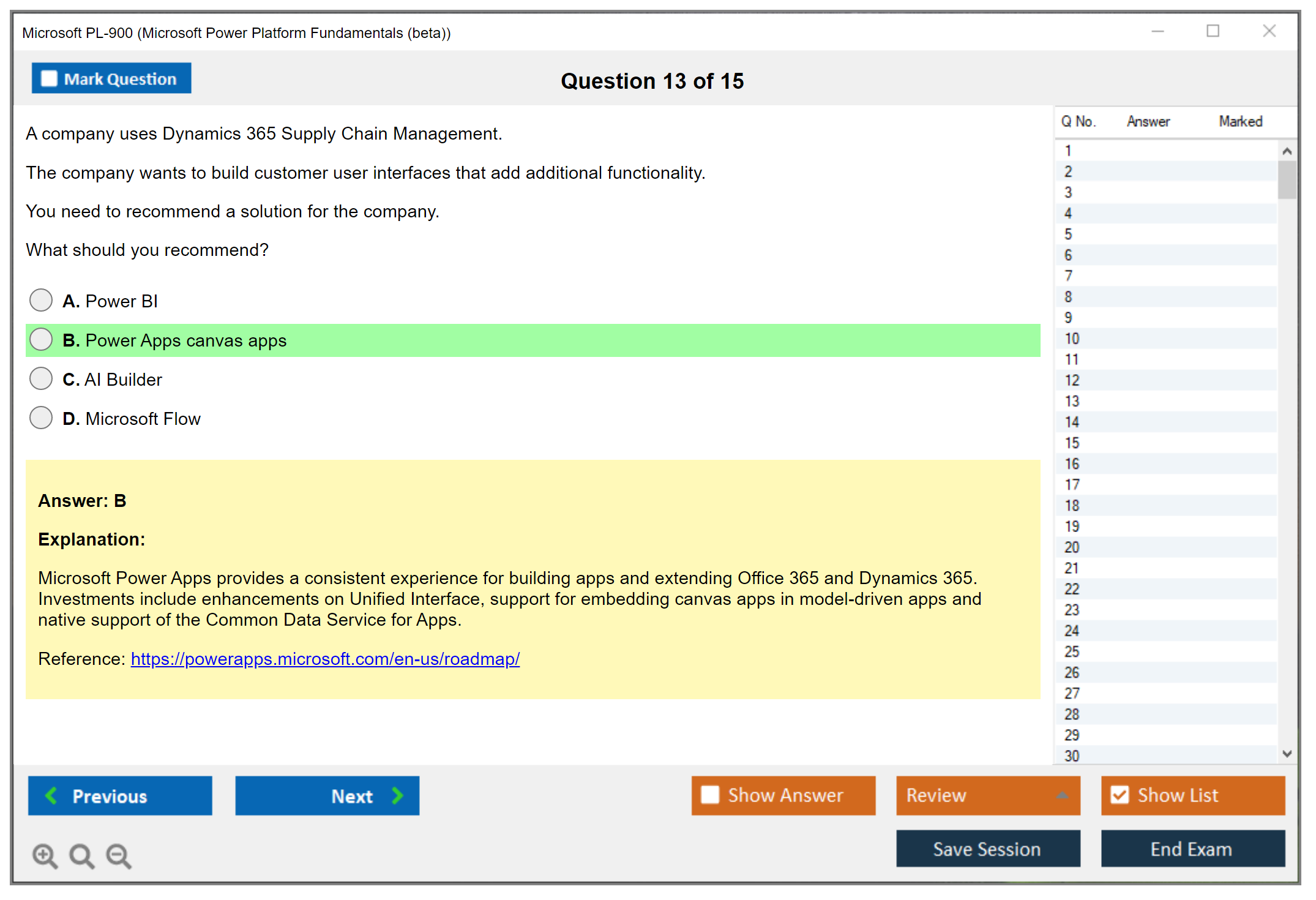Click the green right arrow on Next
This screenshot has height=900, width=1316.
point(397,795)
